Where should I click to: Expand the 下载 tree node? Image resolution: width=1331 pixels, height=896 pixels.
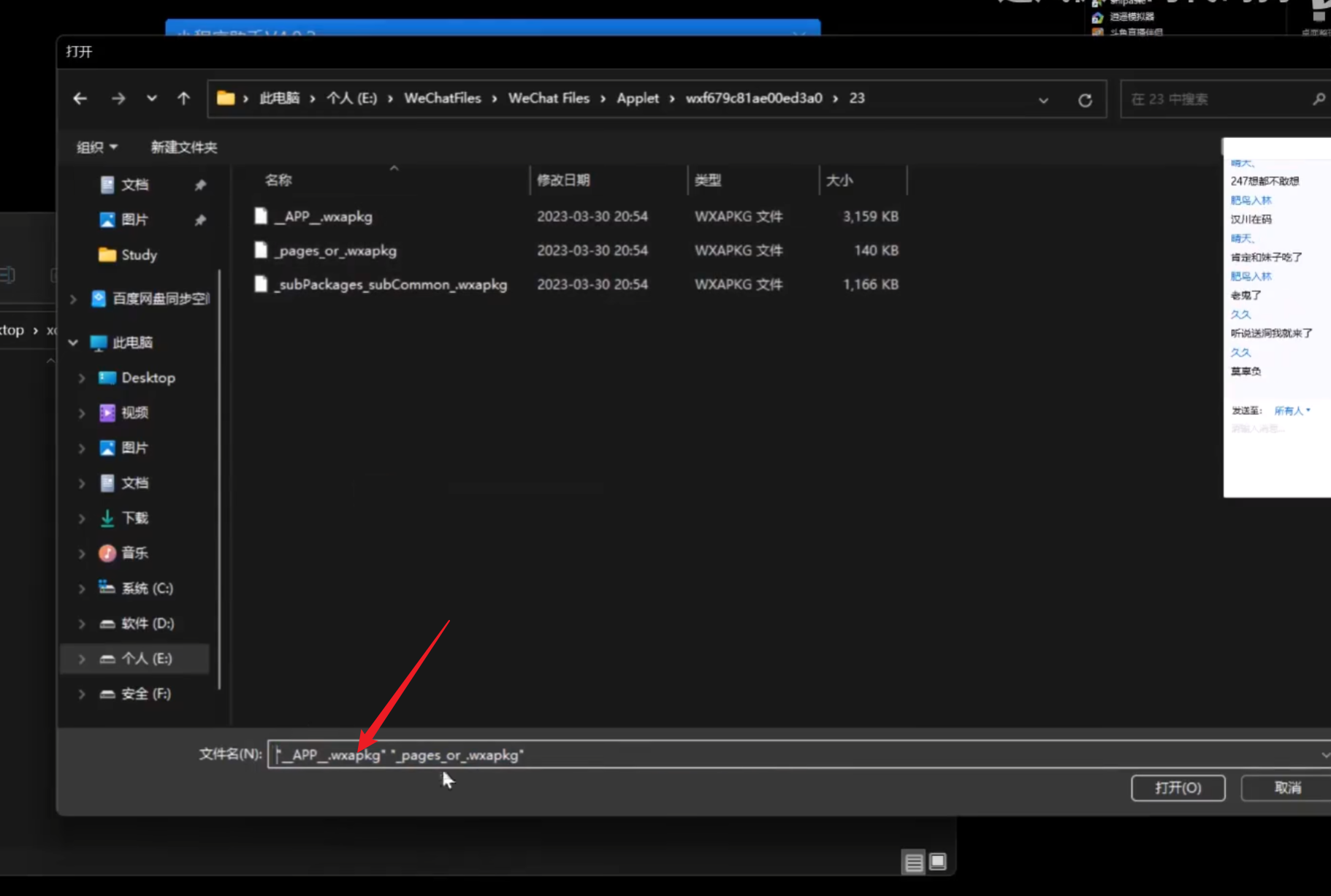tap(82, 518)
